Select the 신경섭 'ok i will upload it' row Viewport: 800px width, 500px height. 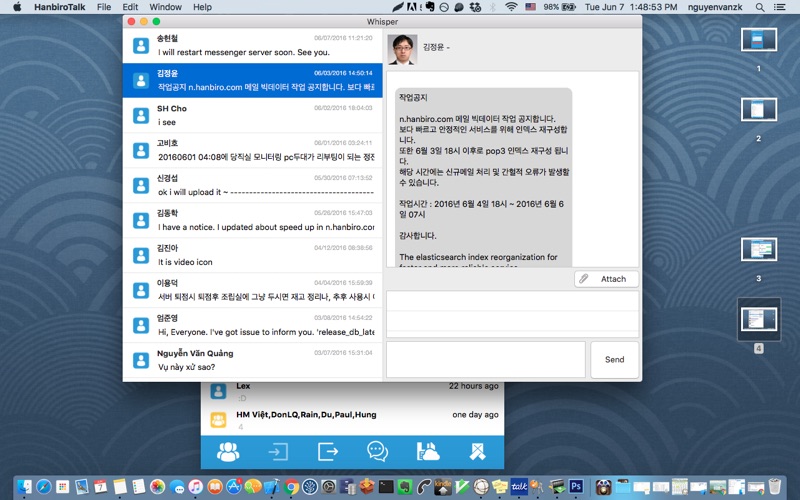pos(253,185)
